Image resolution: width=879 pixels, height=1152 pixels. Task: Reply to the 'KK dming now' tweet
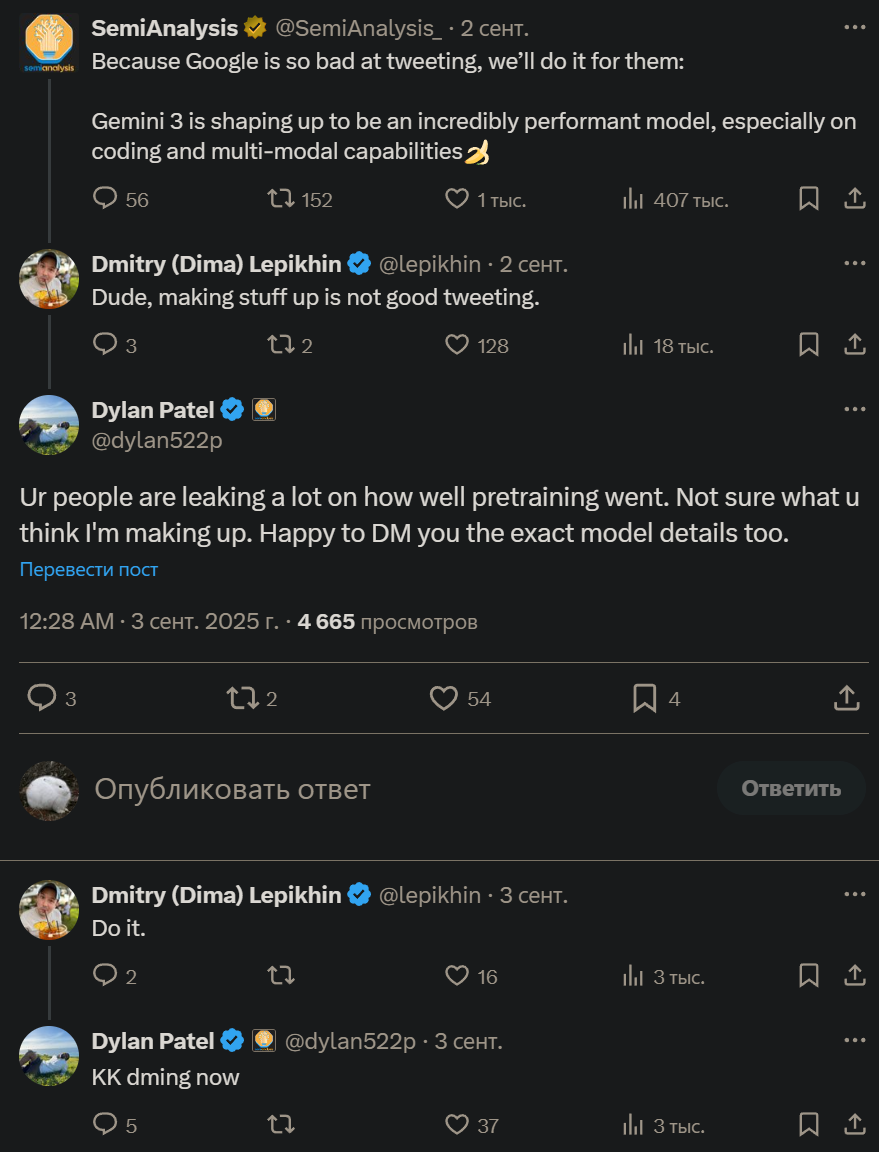pos(106,1124)
